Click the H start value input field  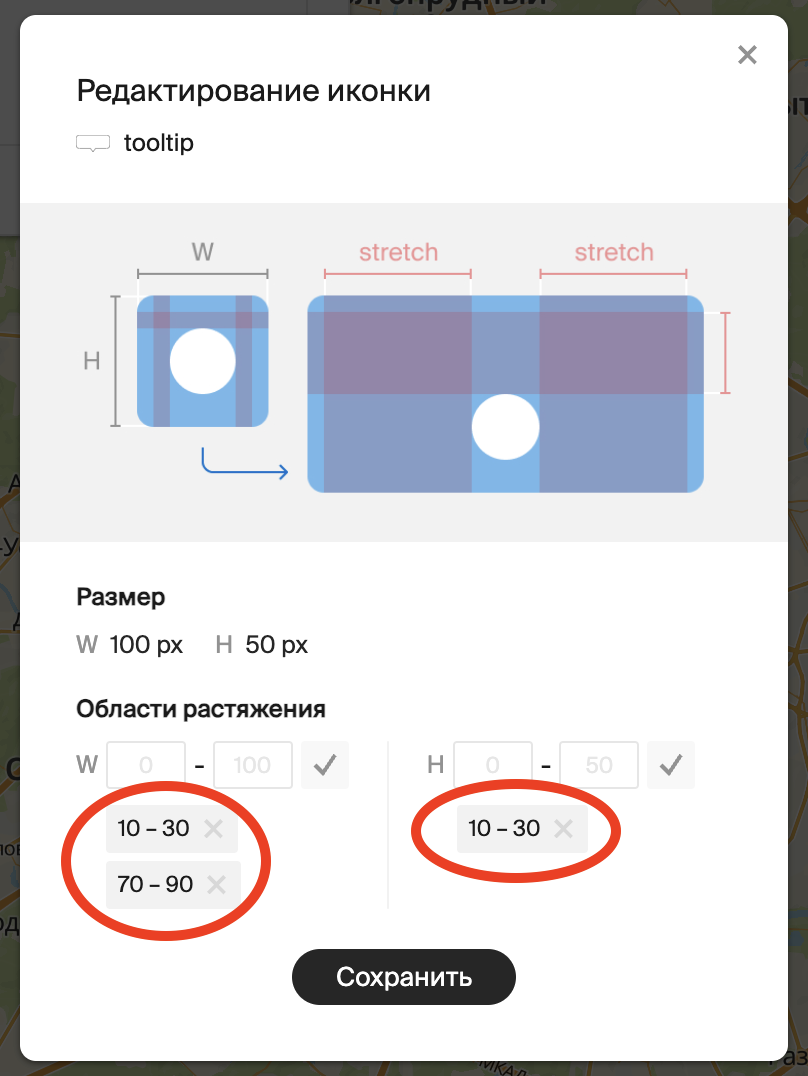[x=492, y=764]
